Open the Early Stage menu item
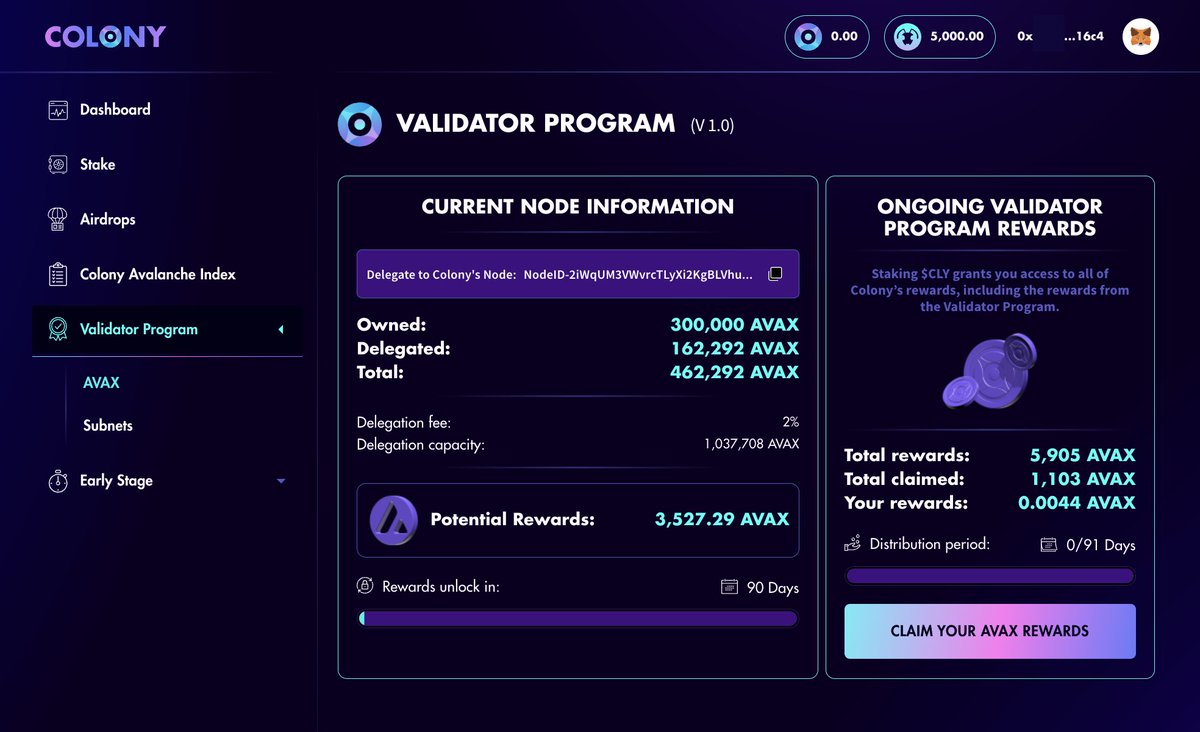 116,481
